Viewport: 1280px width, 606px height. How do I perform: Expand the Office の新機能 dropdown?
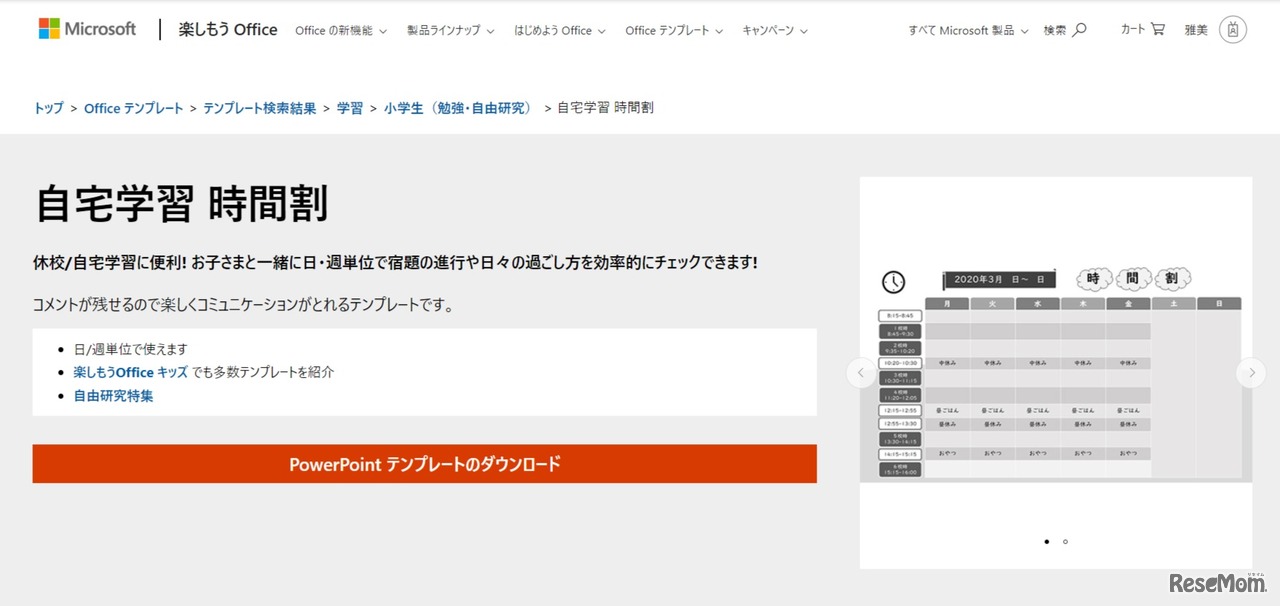[x=341, y=31]
